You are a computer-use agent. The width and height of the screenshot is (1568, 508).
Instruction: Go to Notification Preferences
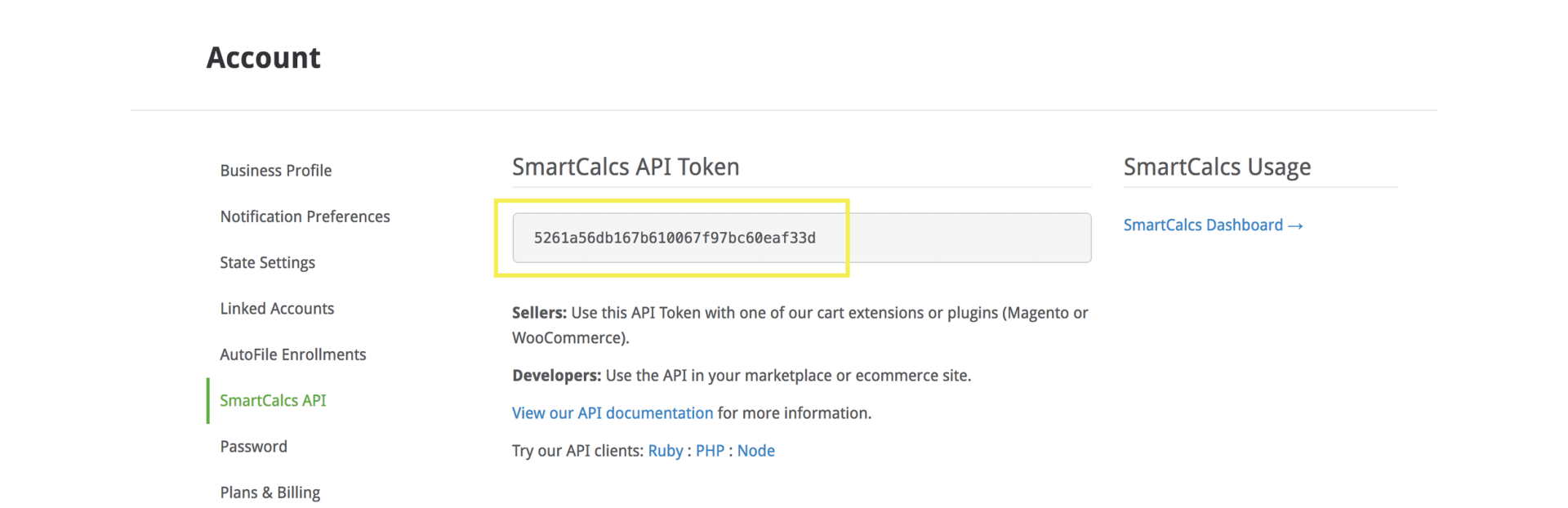coord(305,216)
